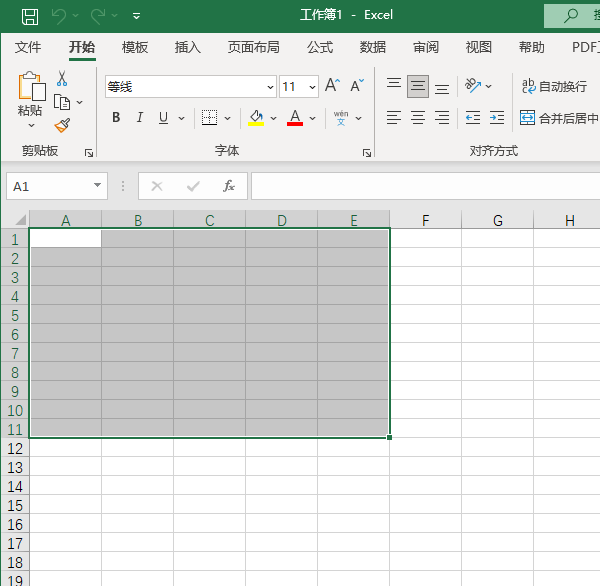Screen dimensions: 600x586
Task: Select the Format Painter brush
Action: coord(62,125)
